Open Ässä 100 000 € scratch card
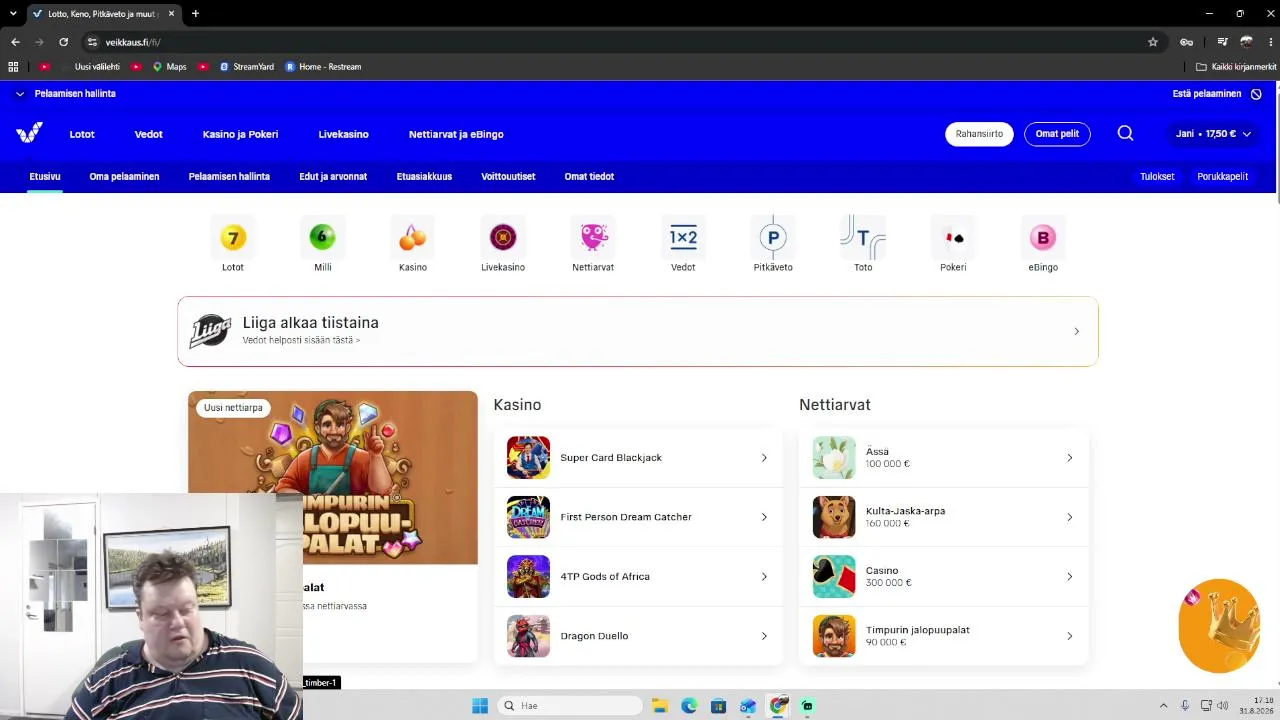Viewport: 1280px width, 720px height. pyautogui.click(x=944, y=458)
